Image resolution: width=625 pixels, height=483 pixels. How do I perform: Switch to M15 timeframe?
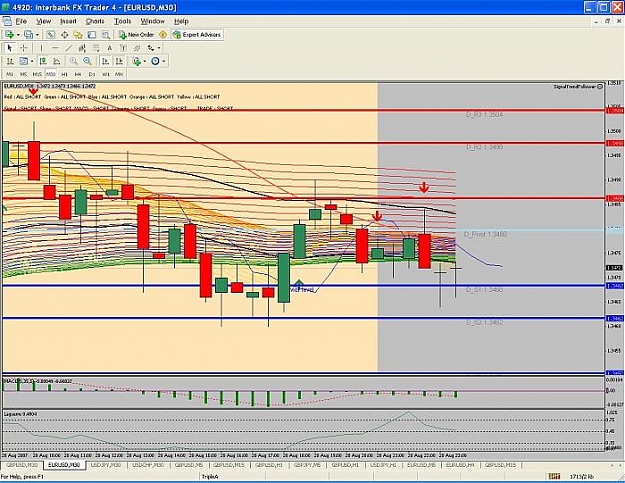pyautogui.click(x=37, y=74)
